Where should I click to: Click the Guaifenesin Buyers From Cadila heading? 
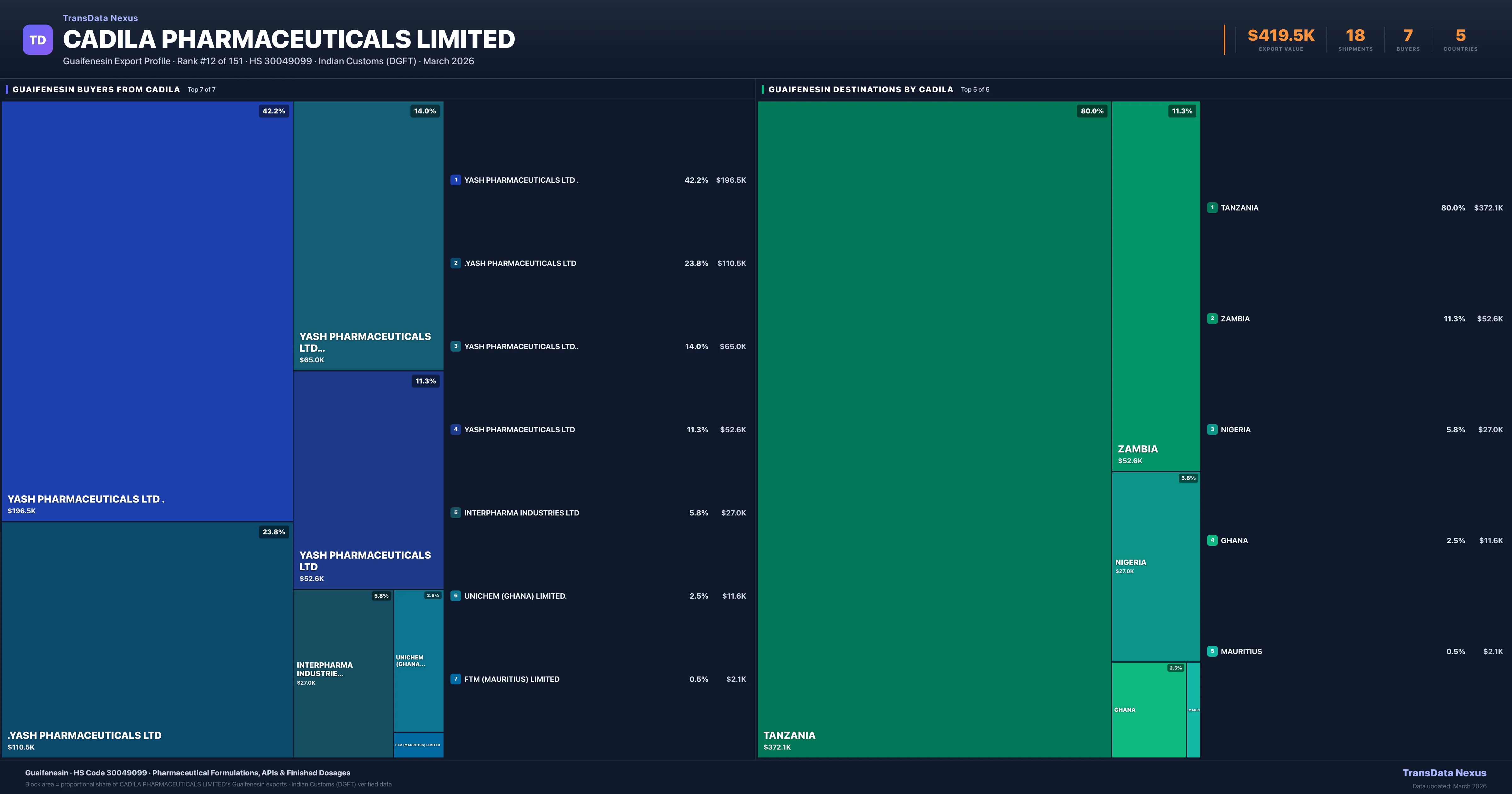coord(96,89)
